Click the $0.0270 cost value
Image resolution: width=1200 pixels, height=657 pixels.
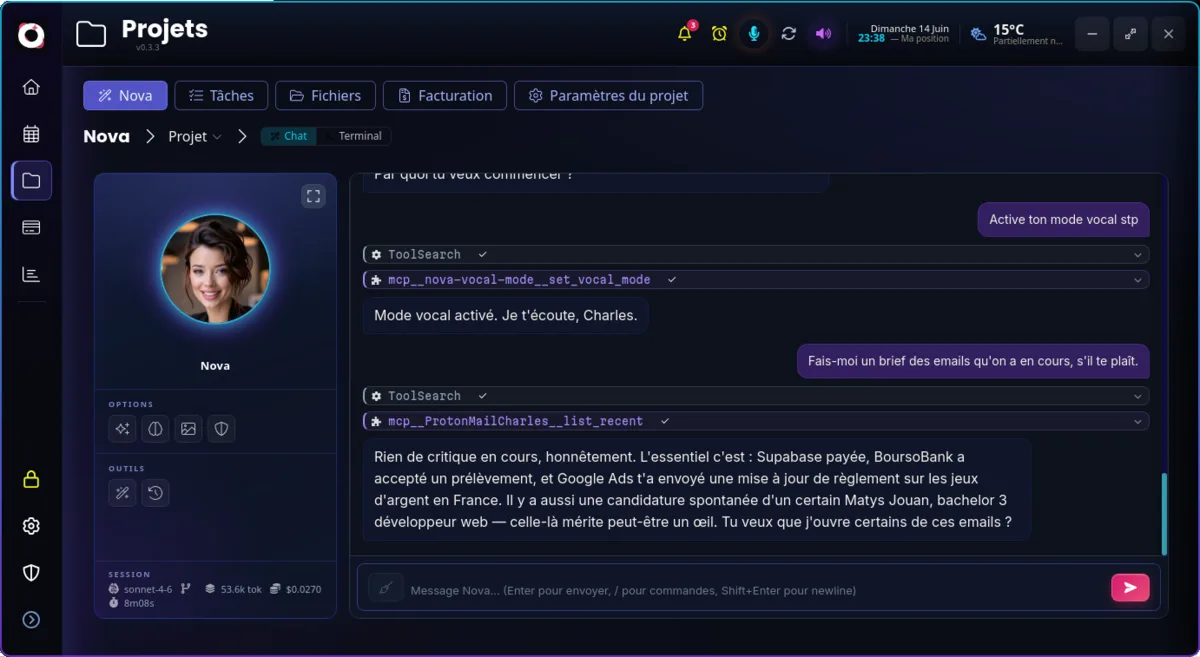[x=303, y=590]
